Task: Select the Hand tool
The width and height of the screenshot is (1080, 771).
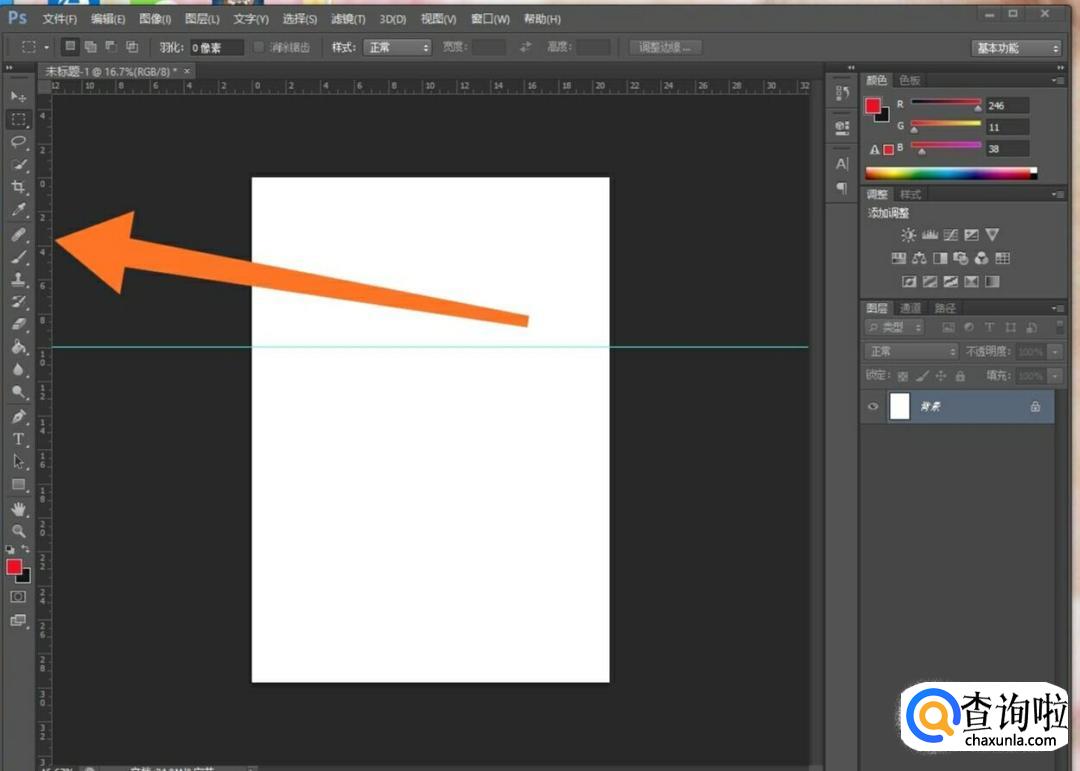Action: [18, 508]
